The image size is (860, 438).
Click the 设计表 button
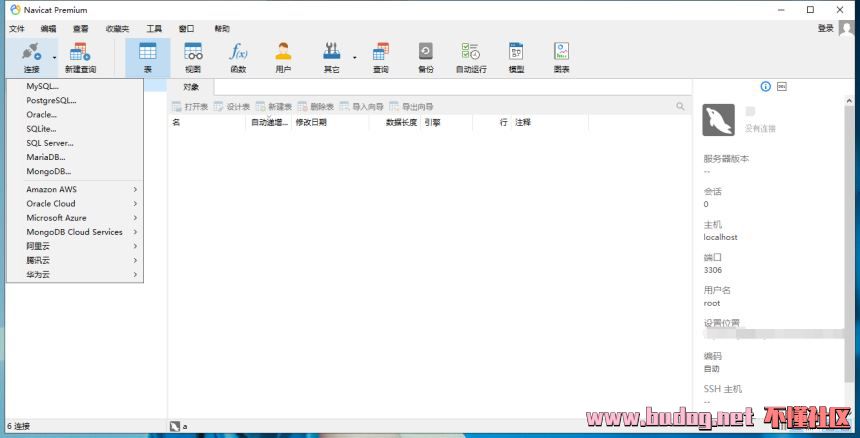[232, 106]
